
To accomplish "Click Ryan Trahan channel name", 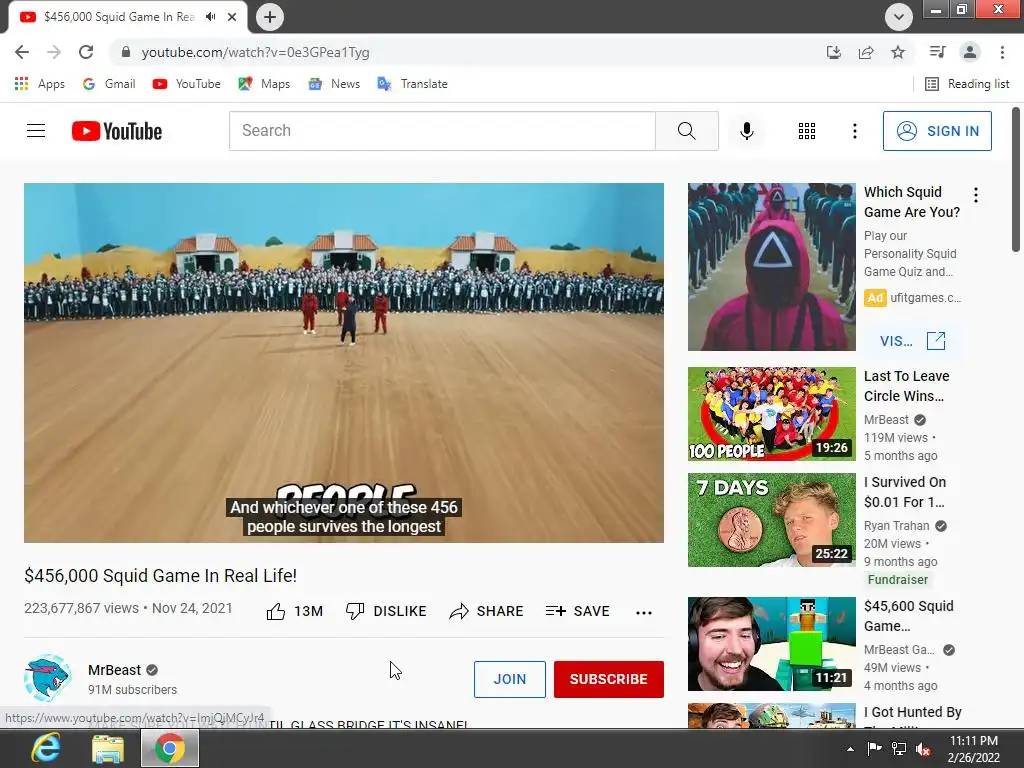I will pos(897,526).
